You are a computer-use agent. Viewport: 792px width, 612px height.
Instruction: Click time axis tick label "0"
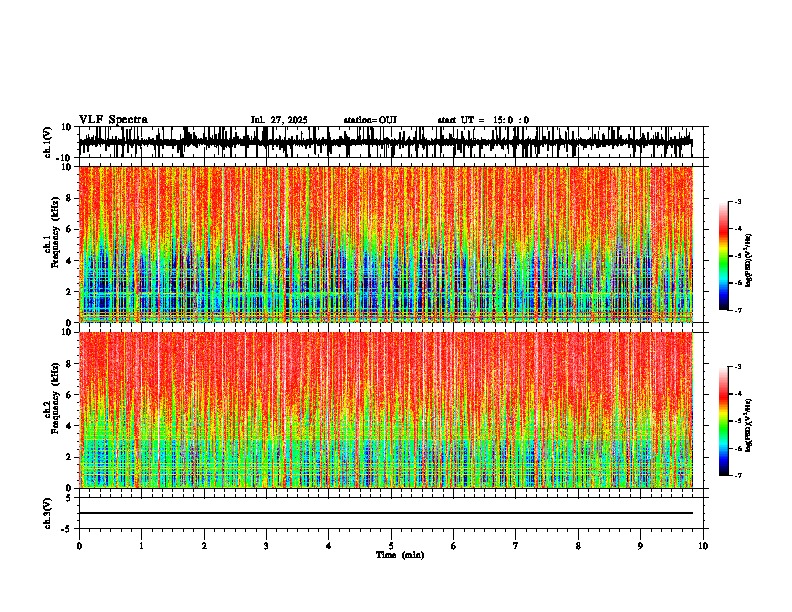[x=79, y=546]
